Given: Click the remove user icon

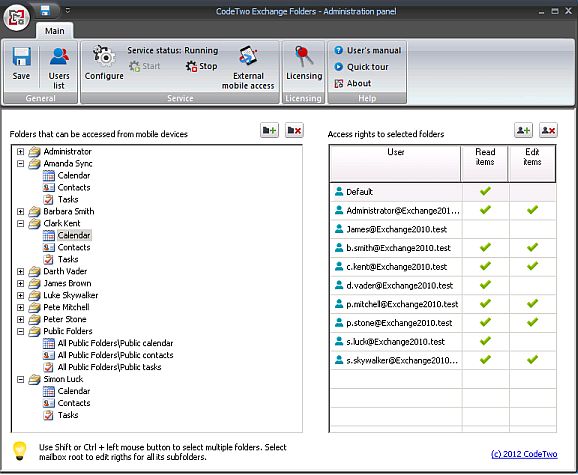Looking at the screenshot, I should pos(549,130).
